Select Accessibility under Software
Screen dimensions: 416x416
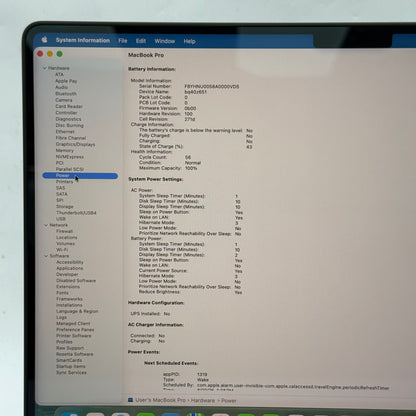(70, 262)
